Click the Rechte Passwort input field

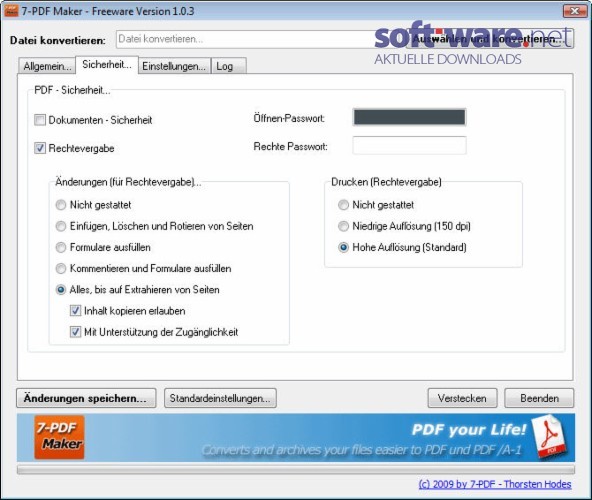point(409,146)
